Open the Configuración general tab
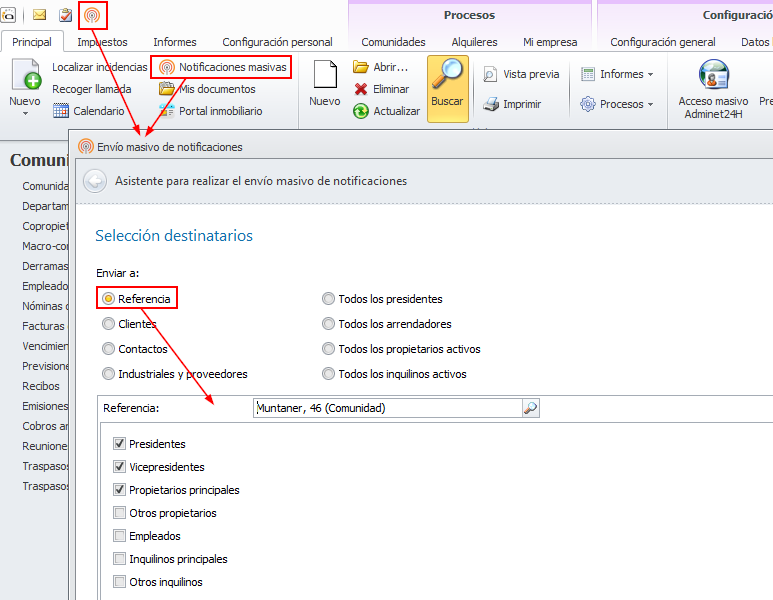Screen dimensions: 773x600 pos(663,42)
